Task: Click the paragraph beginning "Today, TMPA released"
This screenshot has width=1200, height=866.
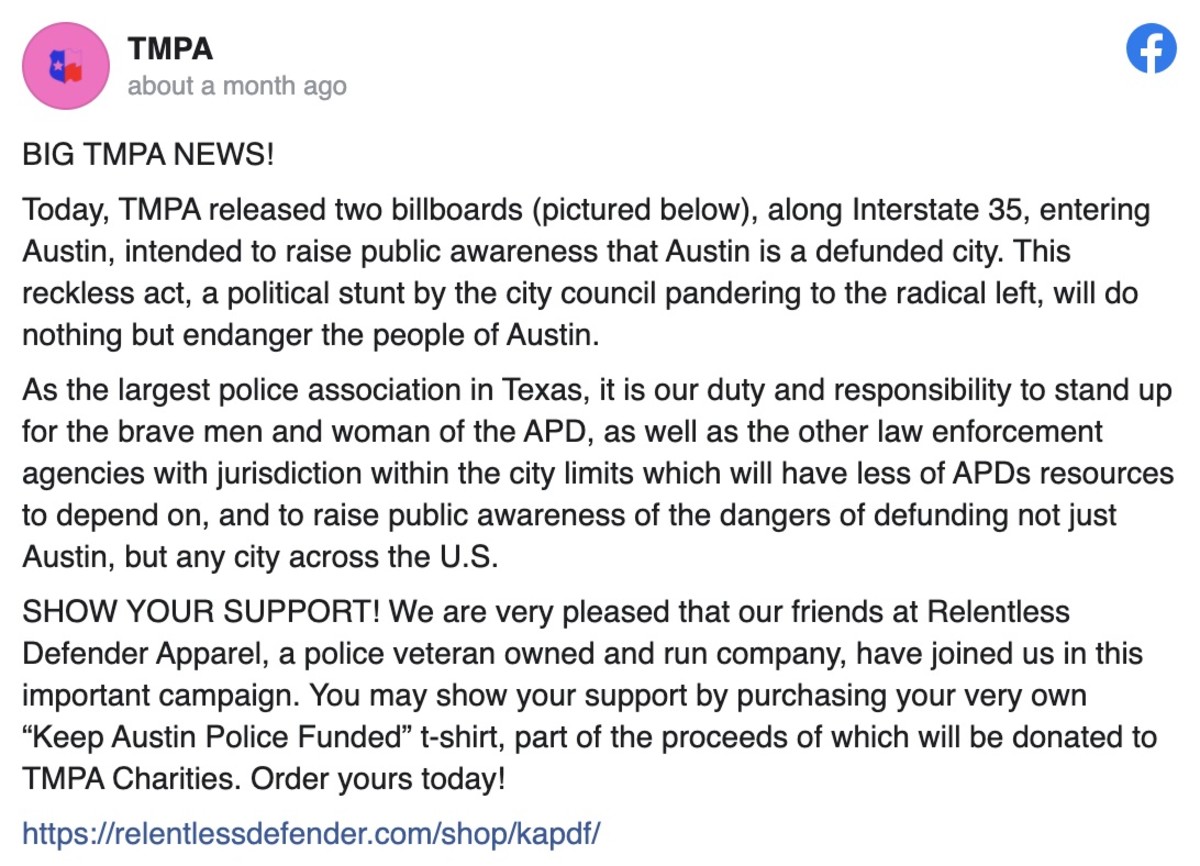Action: coord(587,273)
